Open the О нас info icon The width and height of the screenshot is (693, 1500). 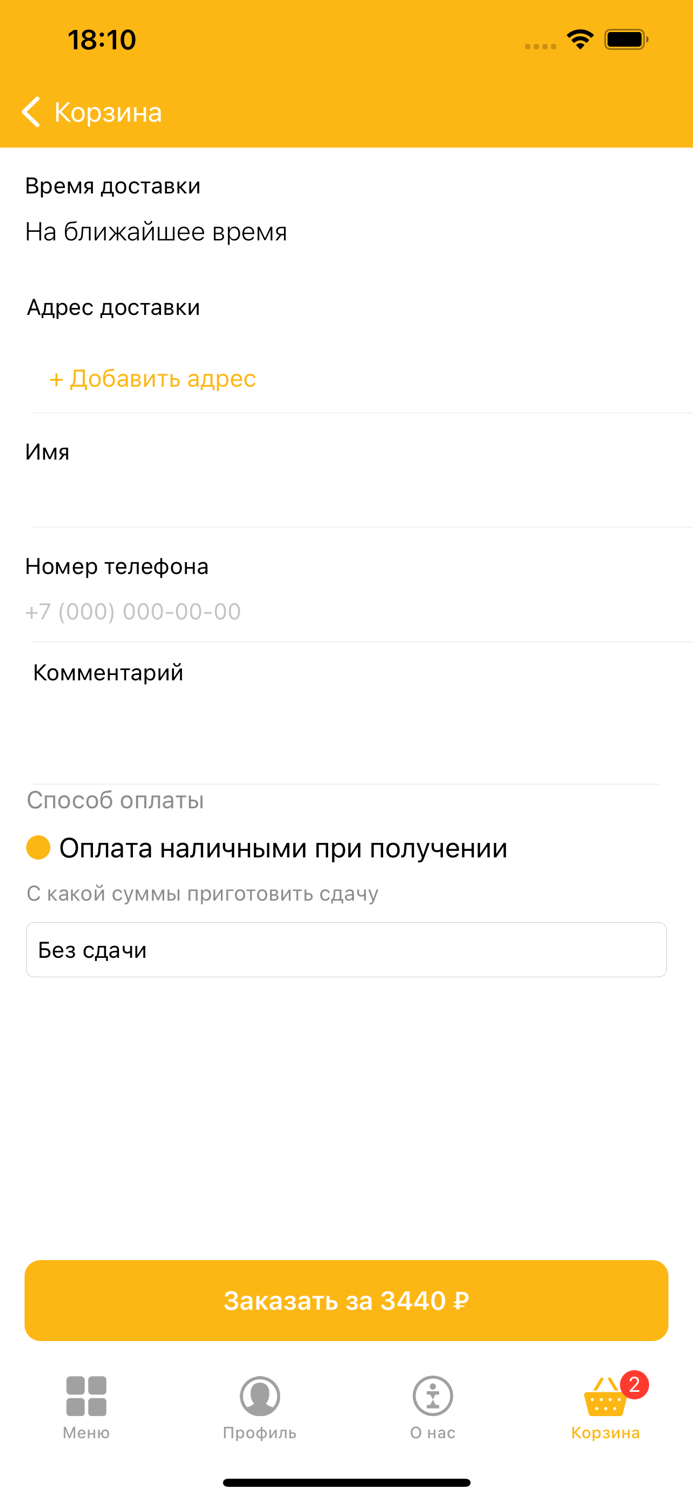point(432,1395)
